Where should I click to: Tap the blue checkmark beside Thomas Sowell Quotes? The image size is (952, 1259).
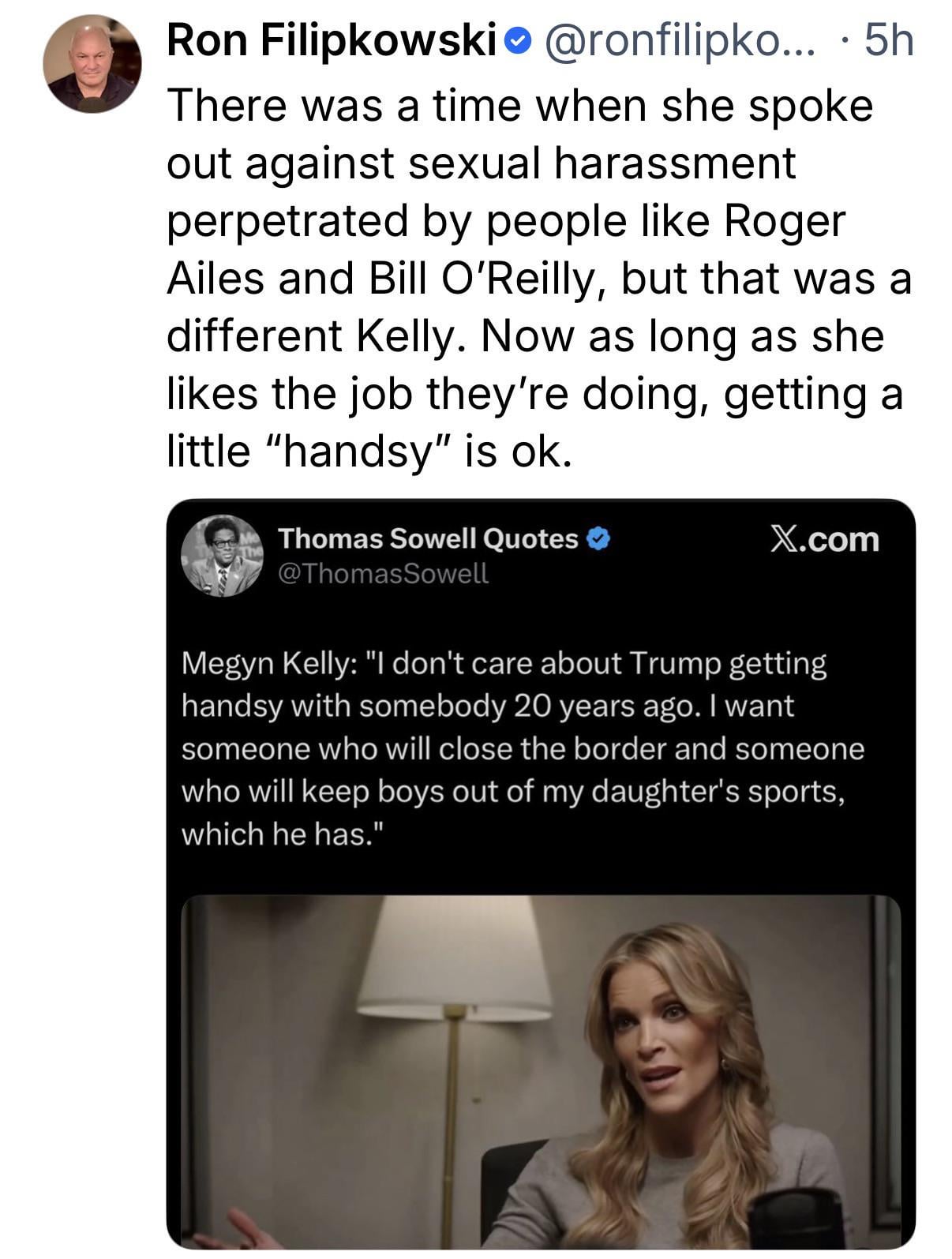(x=600, y=539)
